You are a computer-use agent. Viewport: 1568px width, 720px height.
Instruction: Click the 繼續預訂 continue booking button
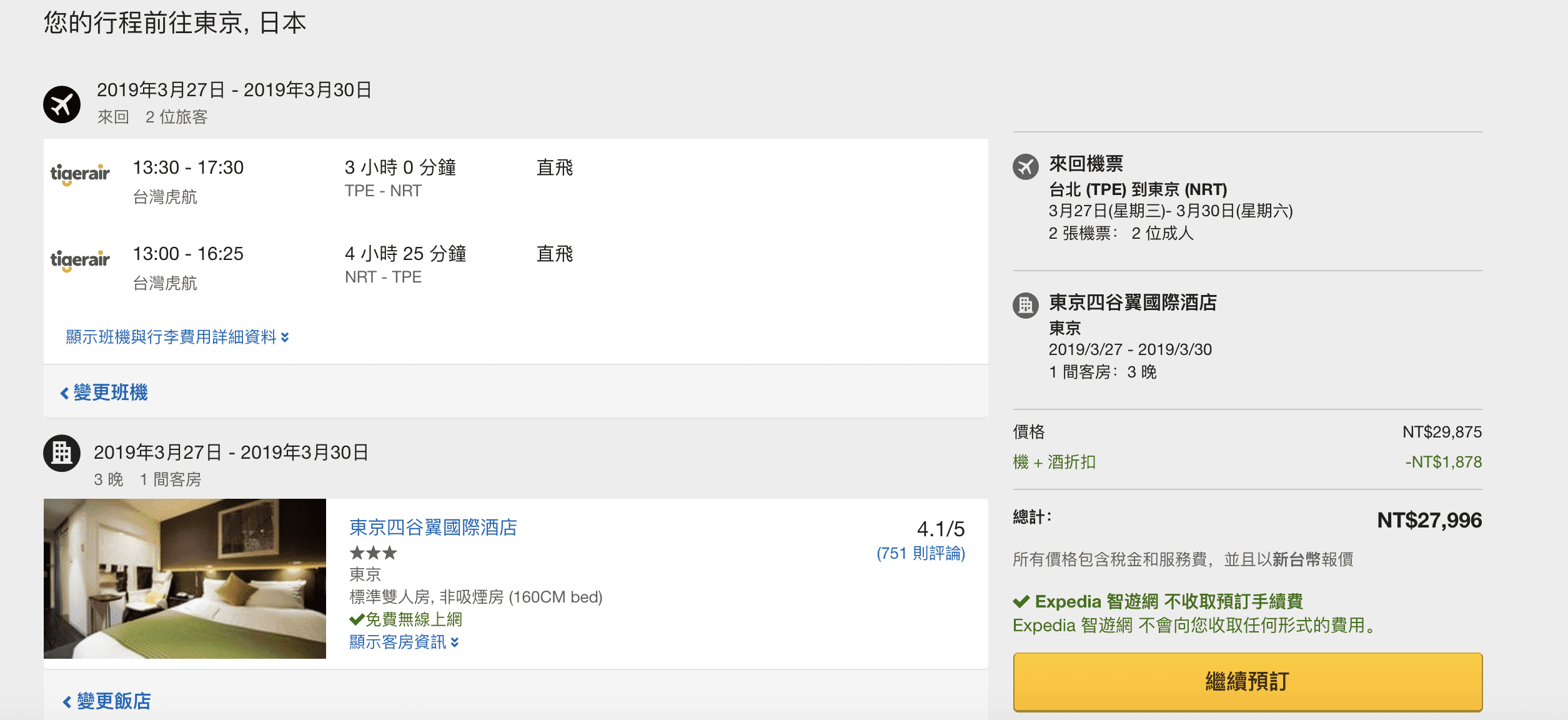point(1248,682)
